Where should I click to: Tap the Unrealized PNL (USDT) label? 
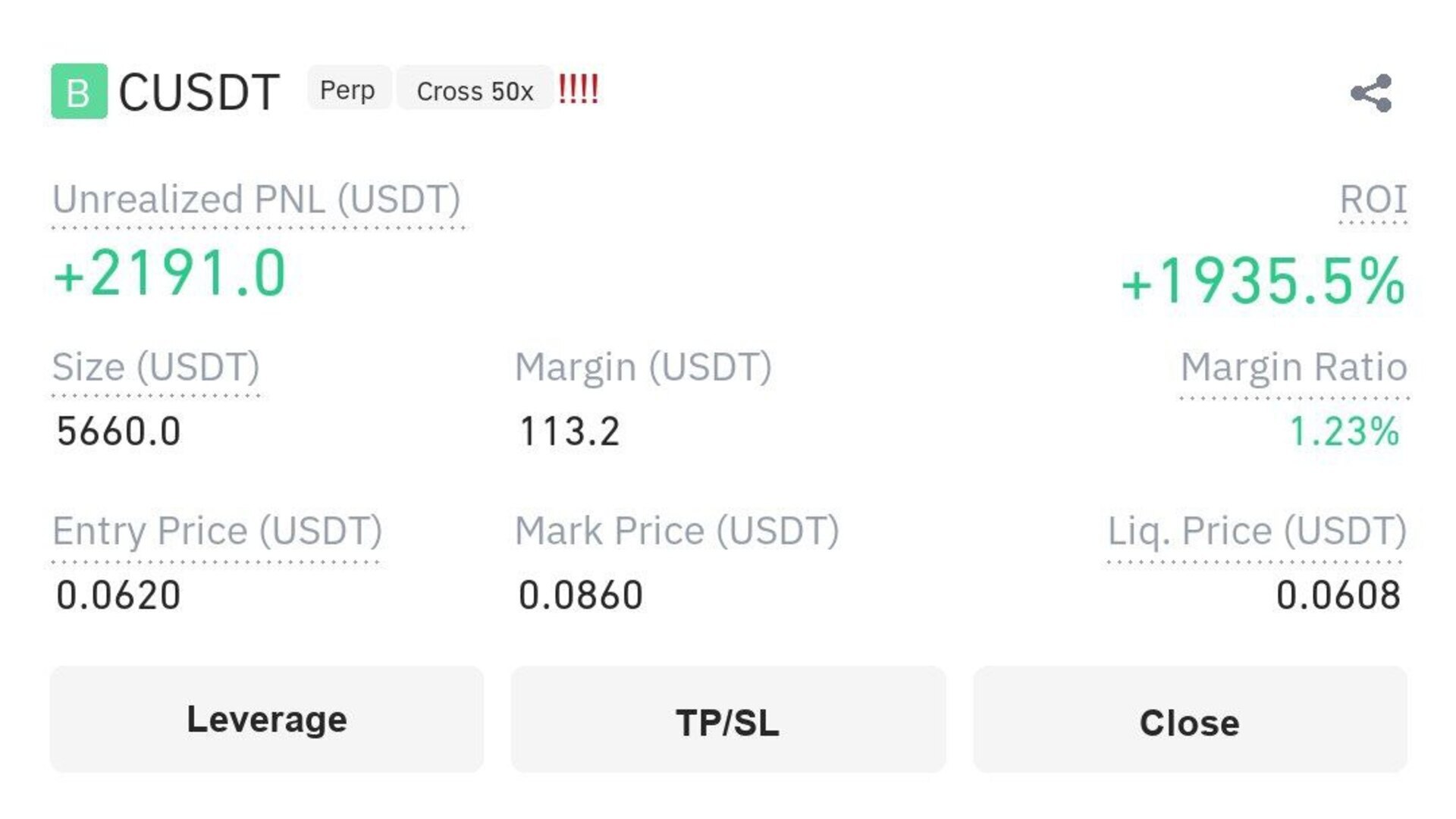coord(256,200)
